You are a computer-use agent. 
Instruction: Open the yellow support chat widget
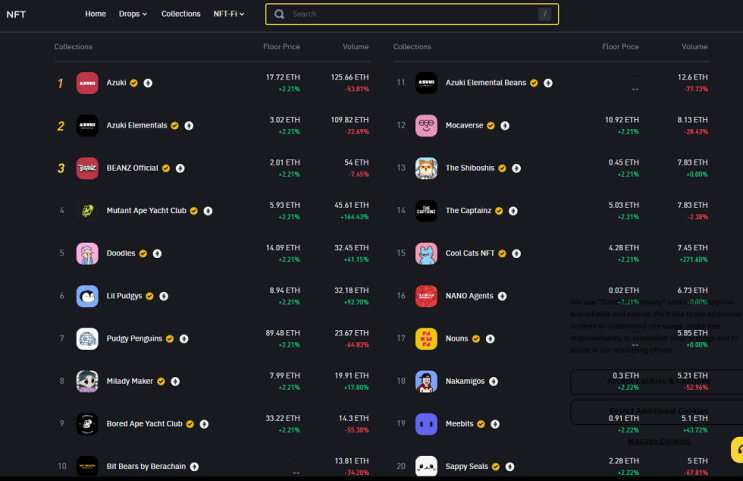[x=737, y=449]
